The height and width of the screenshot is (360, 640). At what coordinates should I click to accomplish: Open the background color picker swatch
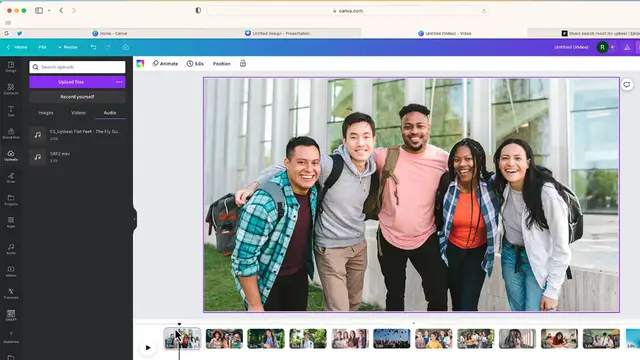click(140, 64)
